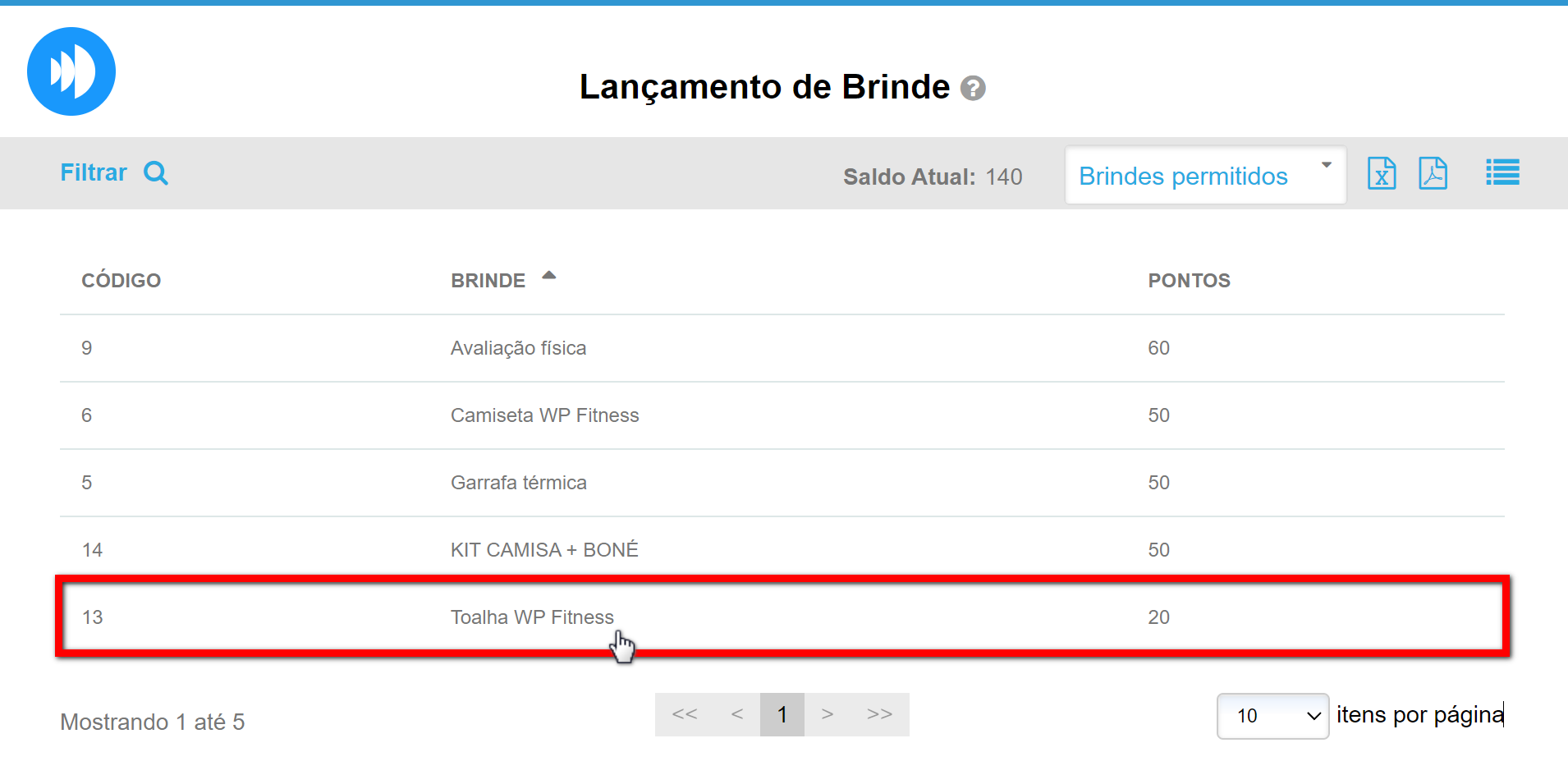
Task: Click the blue fast-forward logo icon
Action: coord(71,71)
